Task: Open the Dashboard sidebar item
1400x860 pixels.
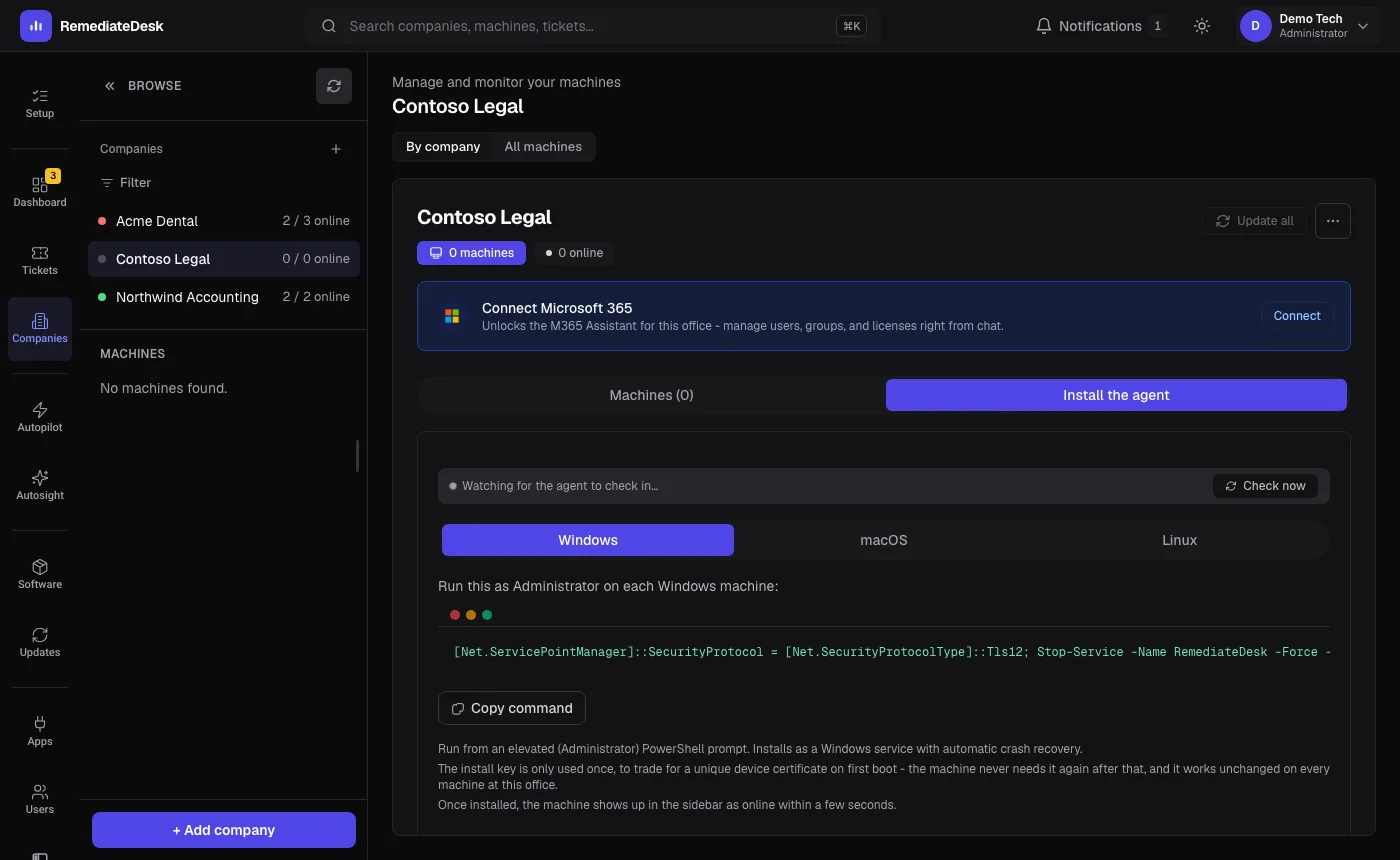Action: [x=40, y=192]
